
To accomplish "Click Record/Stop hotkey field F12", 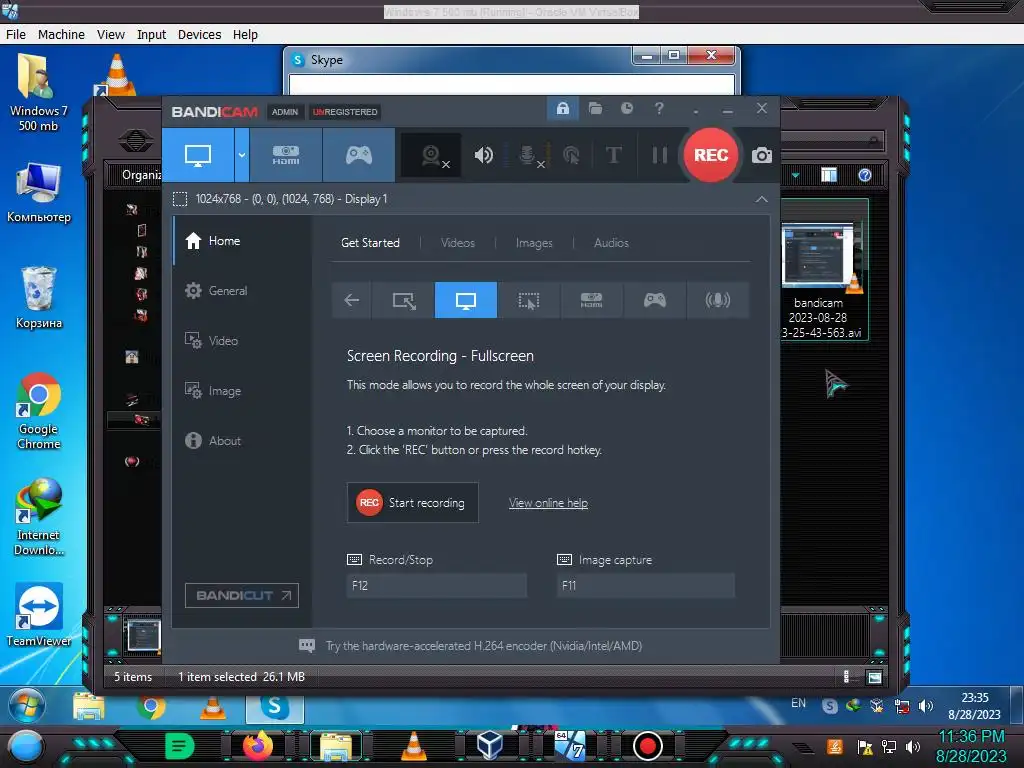I will point(436,586).
